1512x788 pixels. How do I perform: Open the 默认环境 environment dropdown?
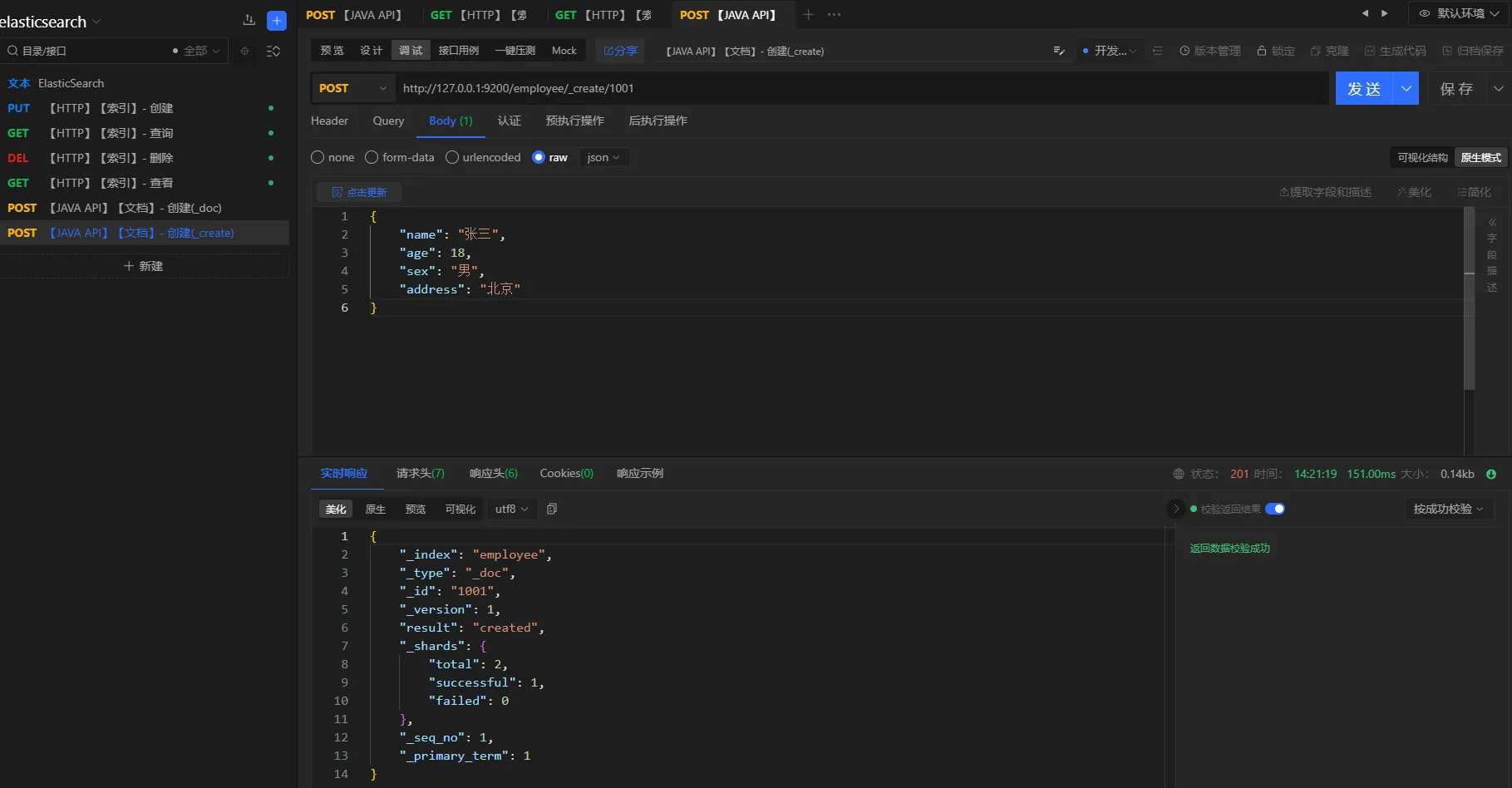[x=1459, y=13]
